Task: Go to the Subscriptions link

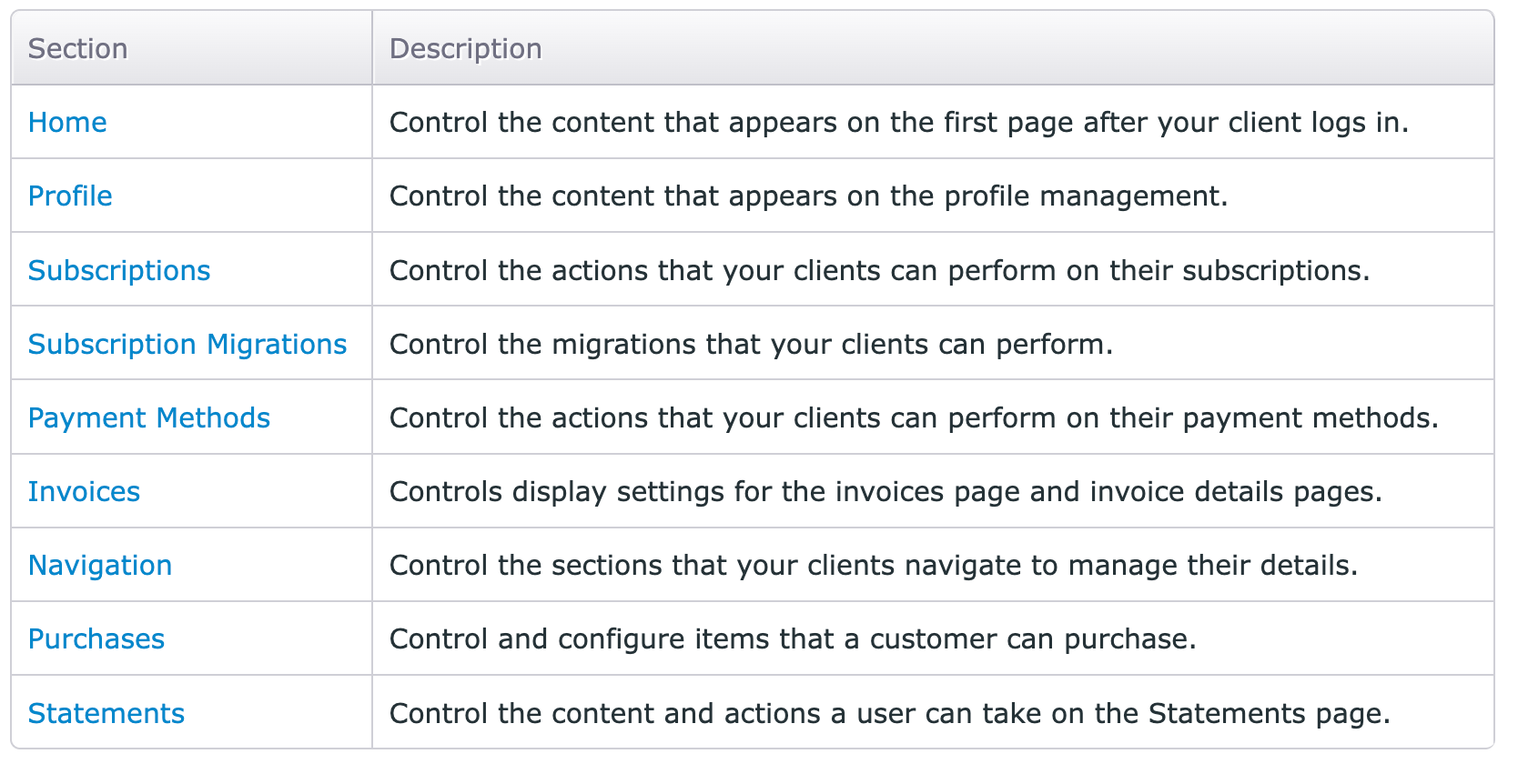Action: tap(119, 270)
